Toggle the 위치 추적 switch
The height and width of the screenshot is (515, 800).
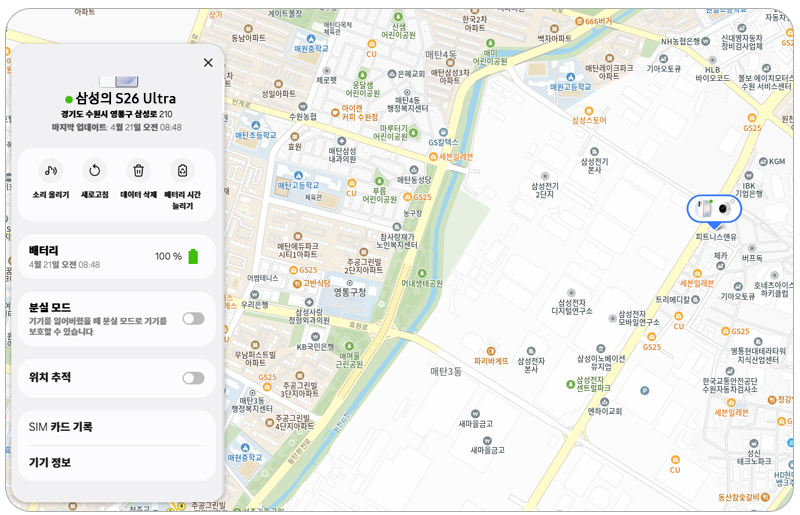point(193,378)
